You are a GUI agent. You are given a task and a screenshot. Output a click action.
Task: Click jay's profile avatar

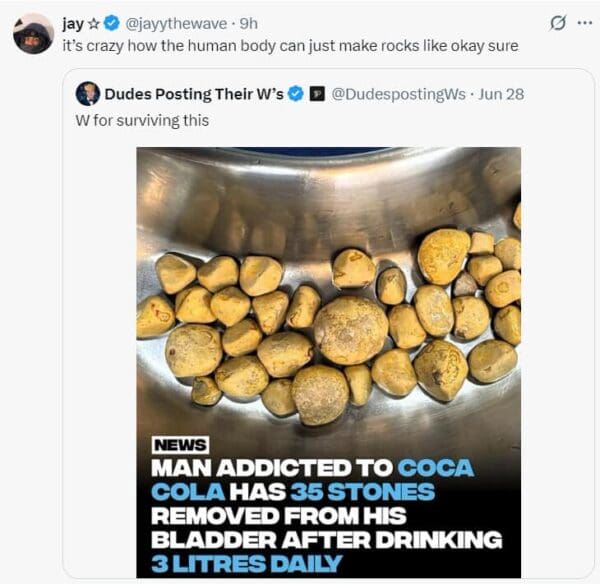pyautogui.click(x=33, y=34)
